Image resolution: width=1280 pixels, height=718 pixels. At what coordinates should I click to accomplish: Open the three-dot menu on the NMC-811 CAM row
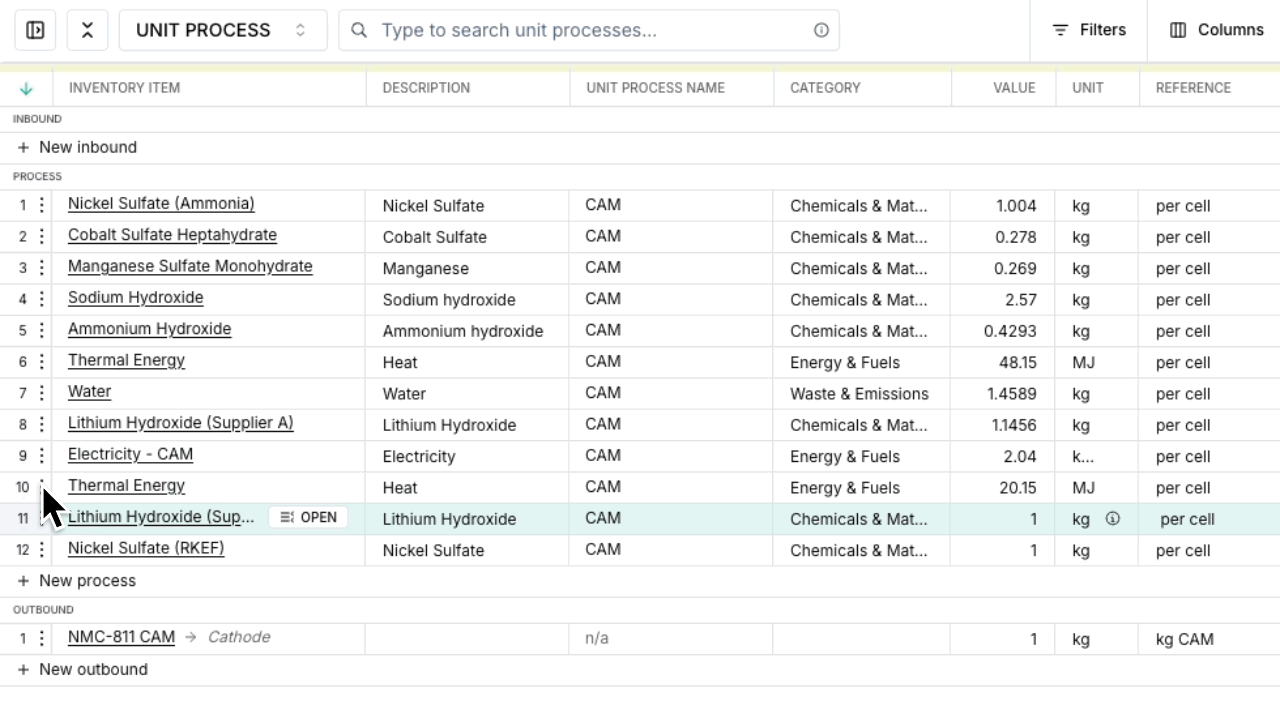[39, 637]
